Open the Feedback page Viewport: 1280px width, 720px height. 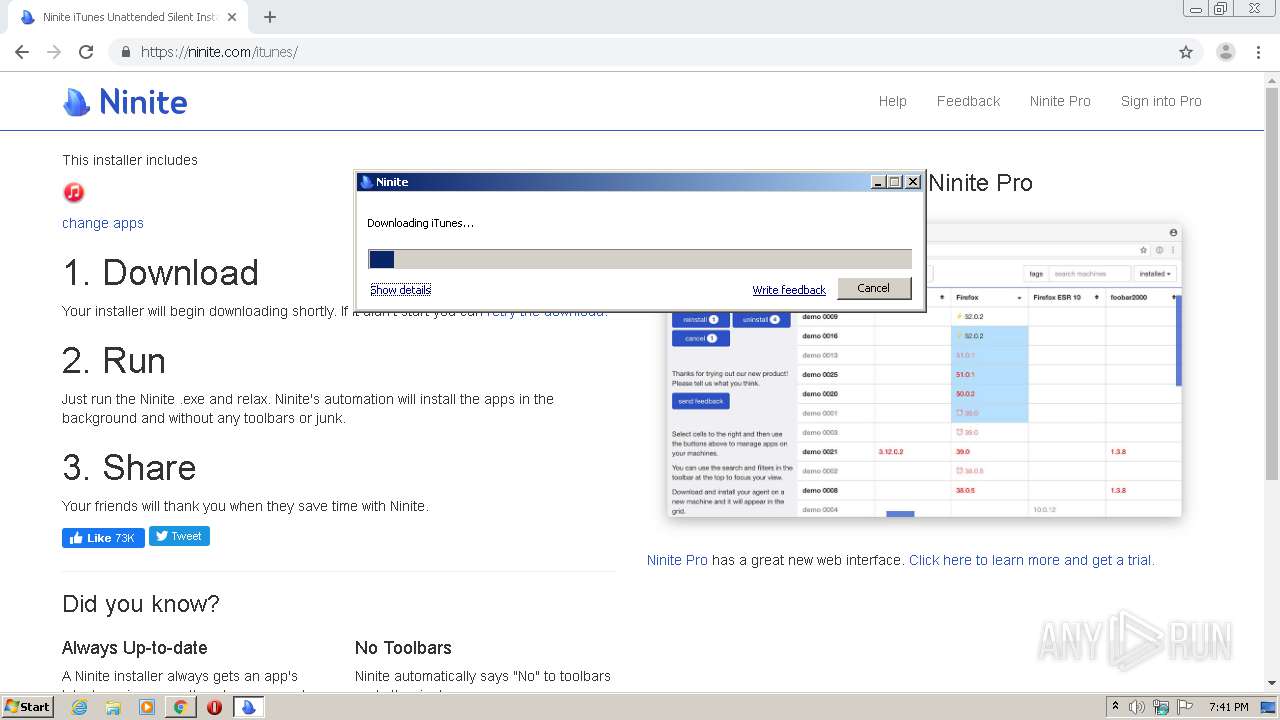coord(968,101)
